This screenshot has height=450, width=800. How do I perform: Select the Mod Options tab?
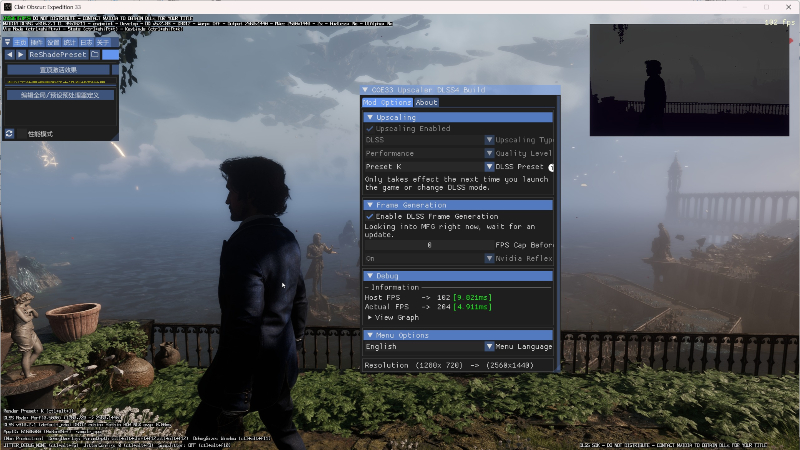pos(387,103)
